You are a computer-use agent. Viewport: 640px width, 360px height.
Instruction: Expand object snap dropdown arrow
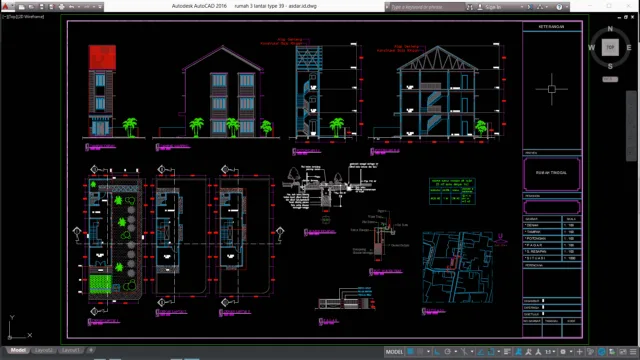[x=499, y=352]
